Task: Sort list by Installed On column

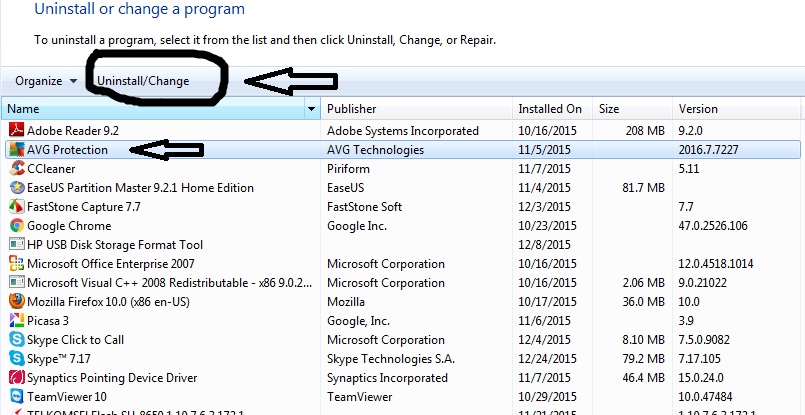Action: (x=550, y=109)
